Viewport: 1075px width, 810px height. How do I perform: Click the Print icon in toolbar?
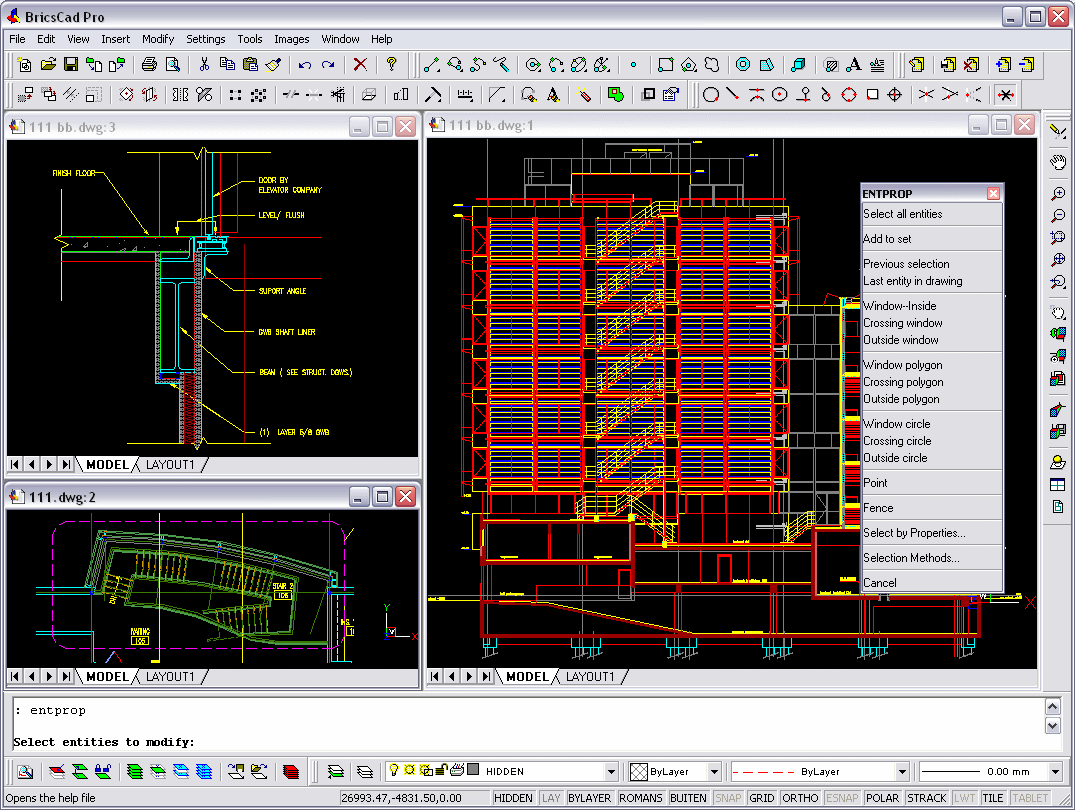point(149,65)
